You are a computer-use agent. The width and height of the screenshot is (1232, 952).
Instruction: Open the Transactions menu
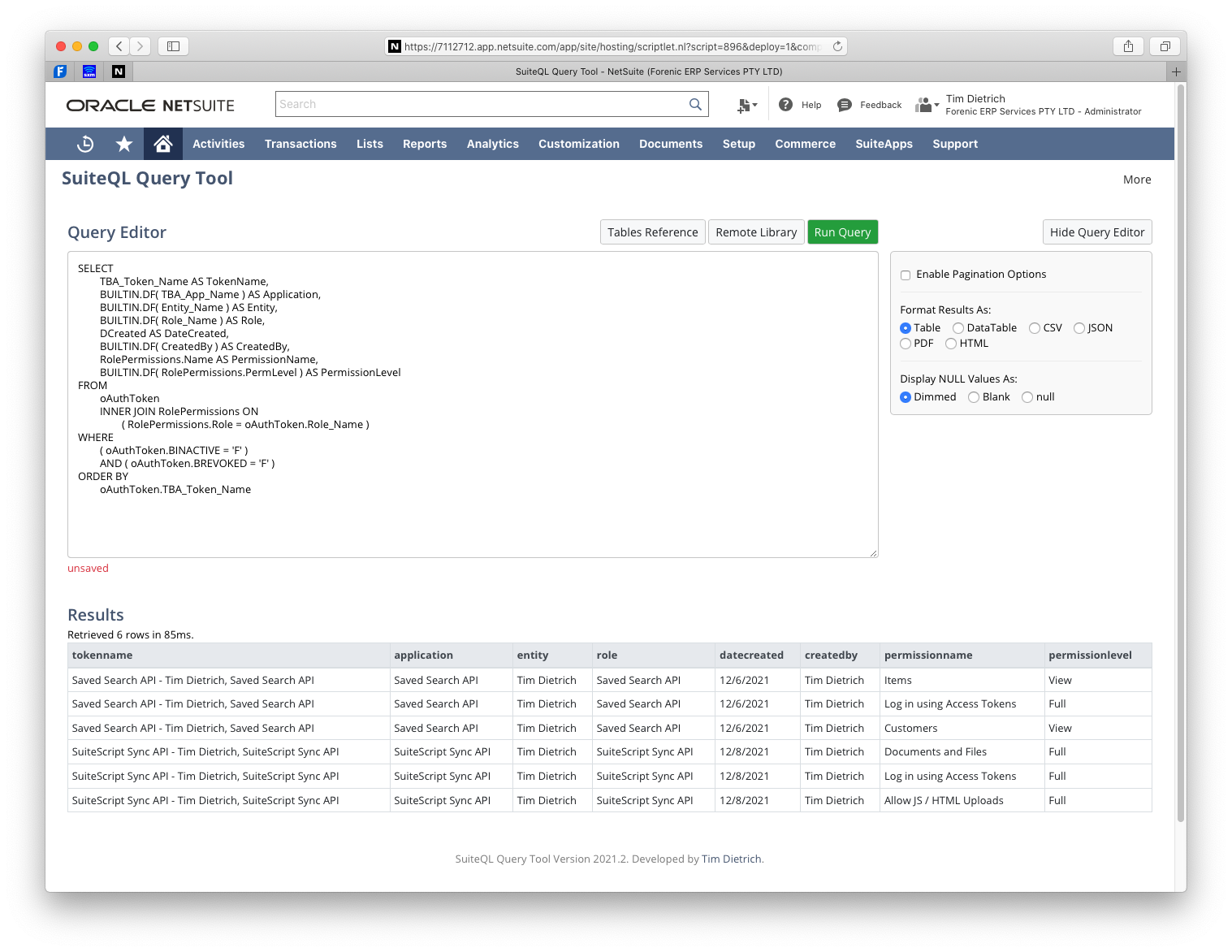(x=300, y=144)
